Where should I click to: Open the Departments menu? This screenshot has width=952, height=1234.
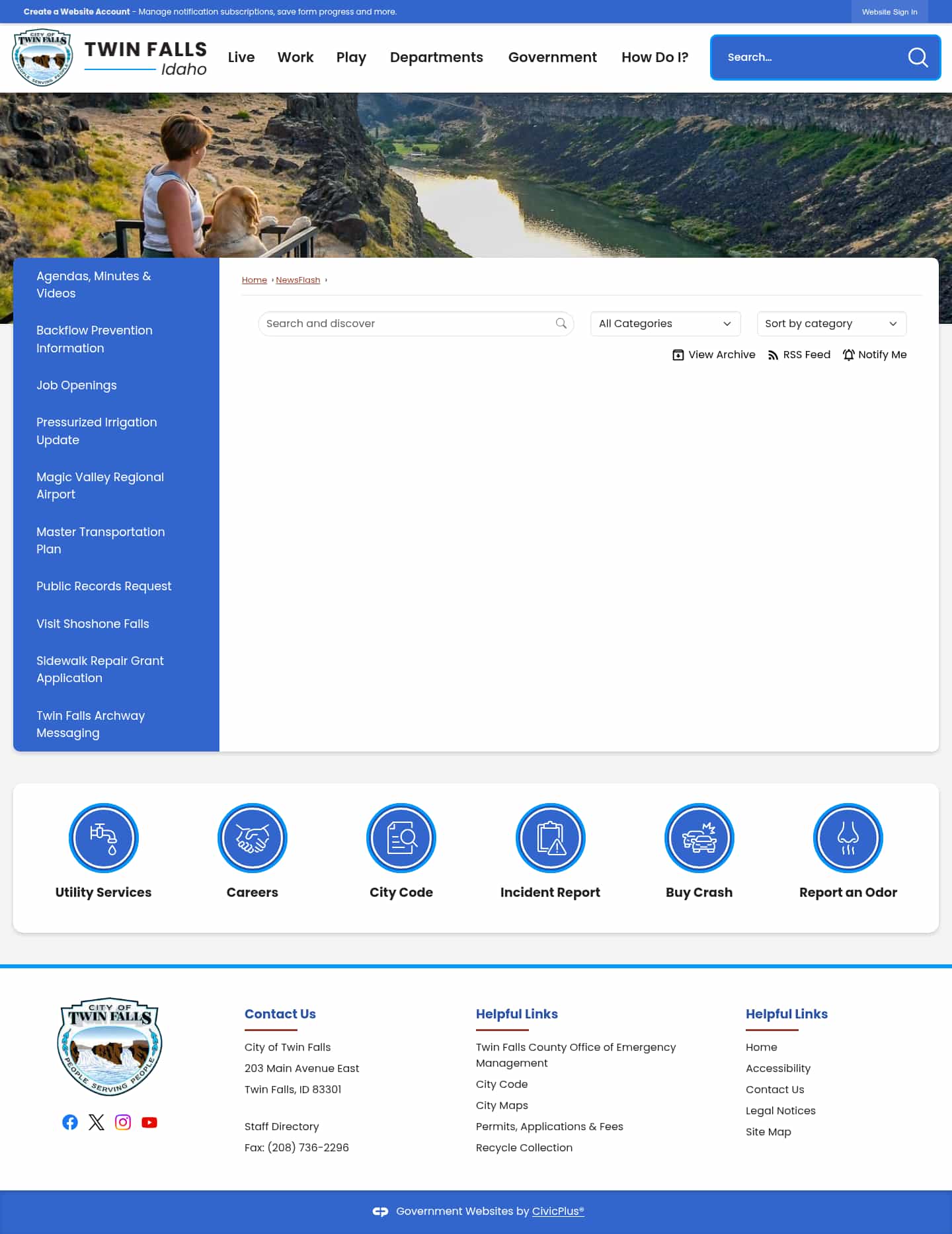coord(436,58)
